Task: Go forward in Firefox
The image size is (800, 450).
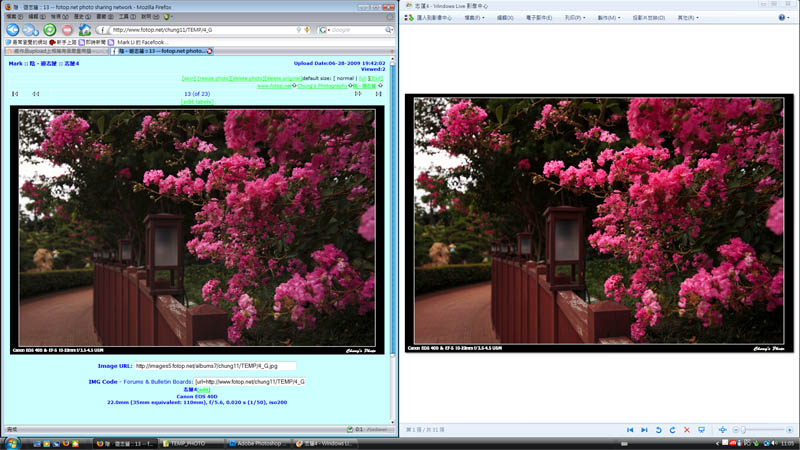Action: 30,30
